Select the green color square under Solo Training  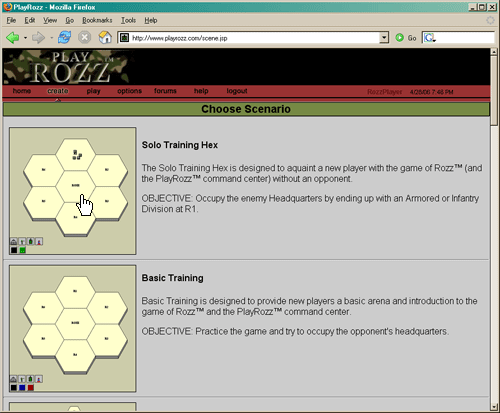point(22,250)
